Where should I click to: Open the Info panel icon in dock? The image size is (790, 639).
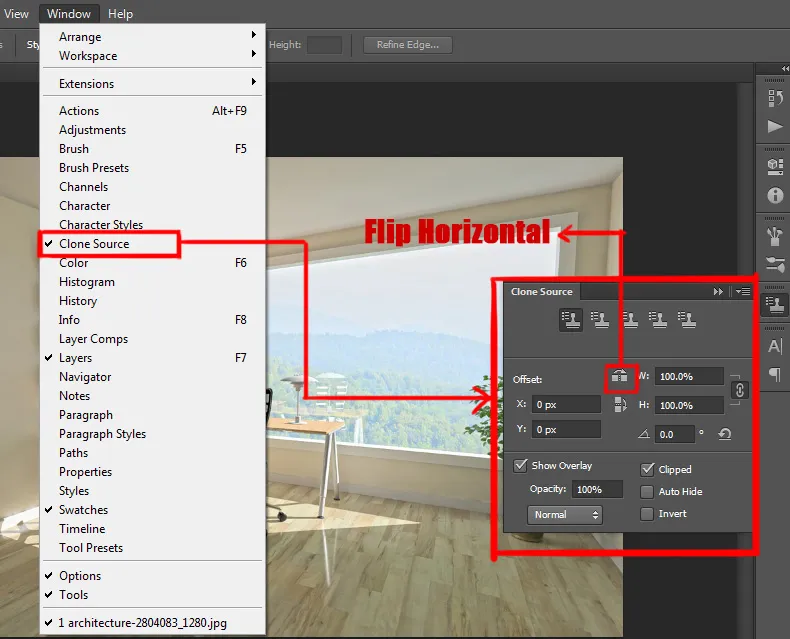coord(775,195)
